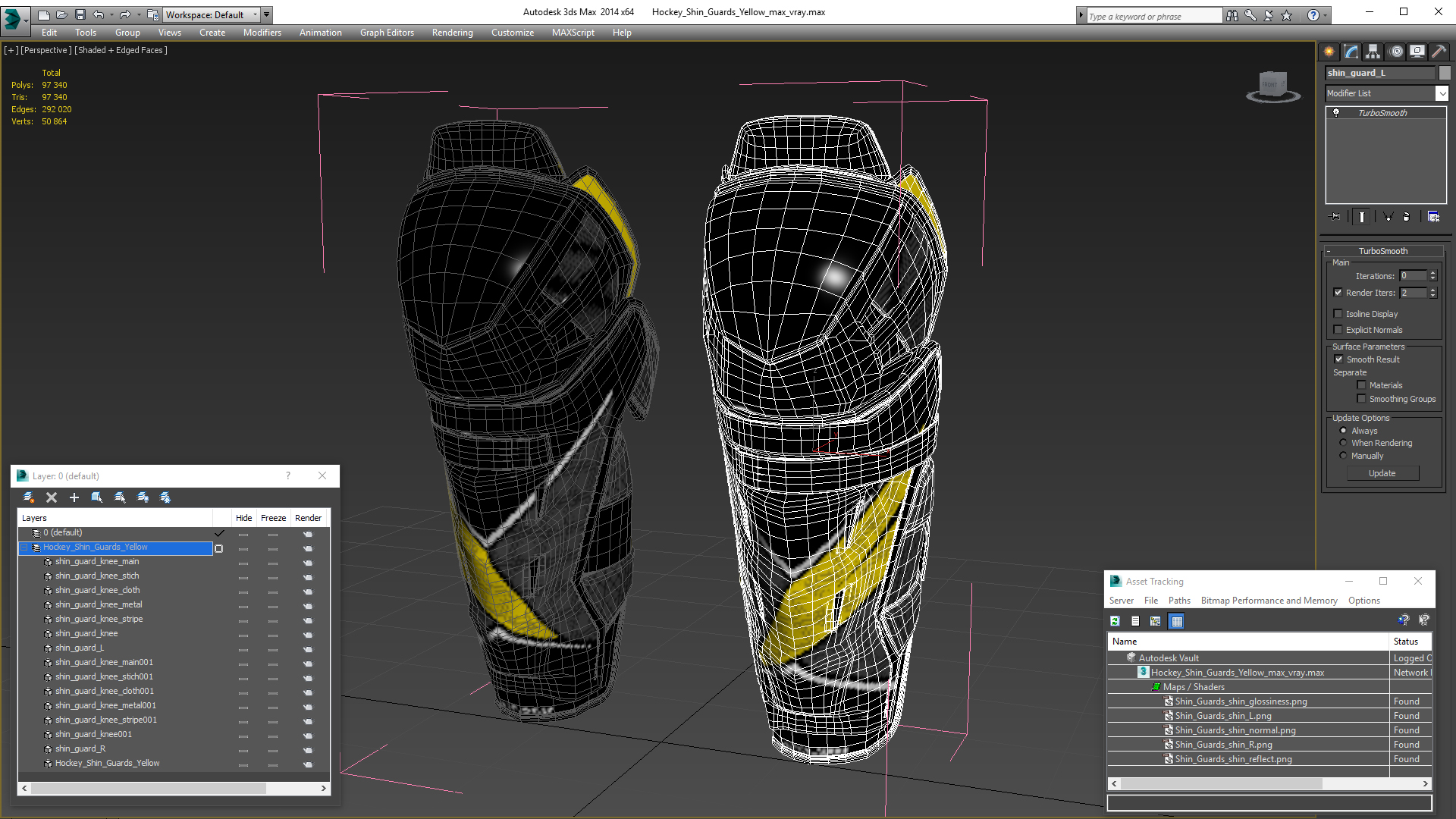Screen dimensions: 1456x819
Task: Click Hide/Unhide All Layers icon
Action: coord(143,497)
